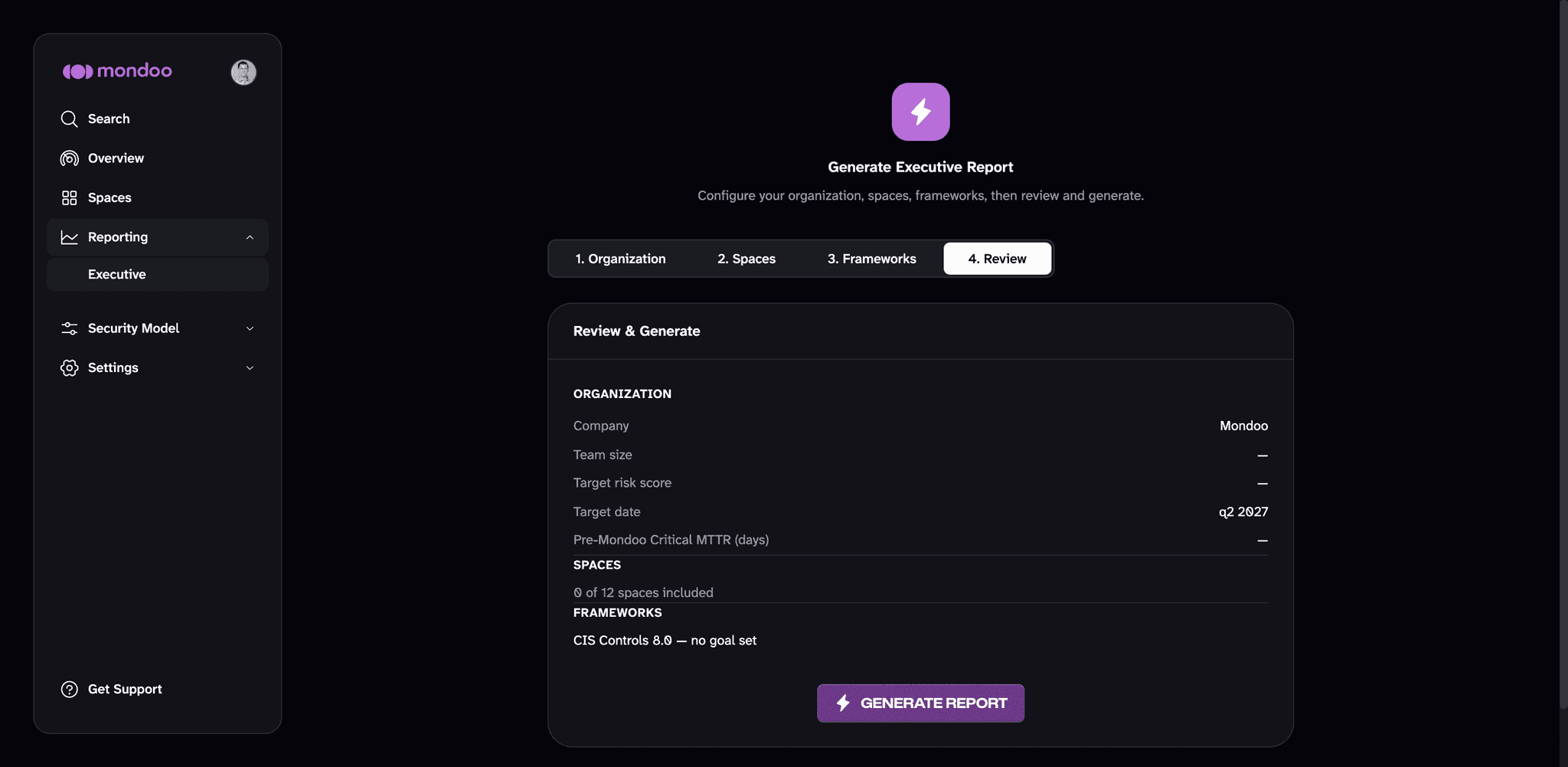The width and height of the screenshot is (1568, 767).
Task: Open the Spaces page
Action: pyautogui.click(x=157, y=197)
